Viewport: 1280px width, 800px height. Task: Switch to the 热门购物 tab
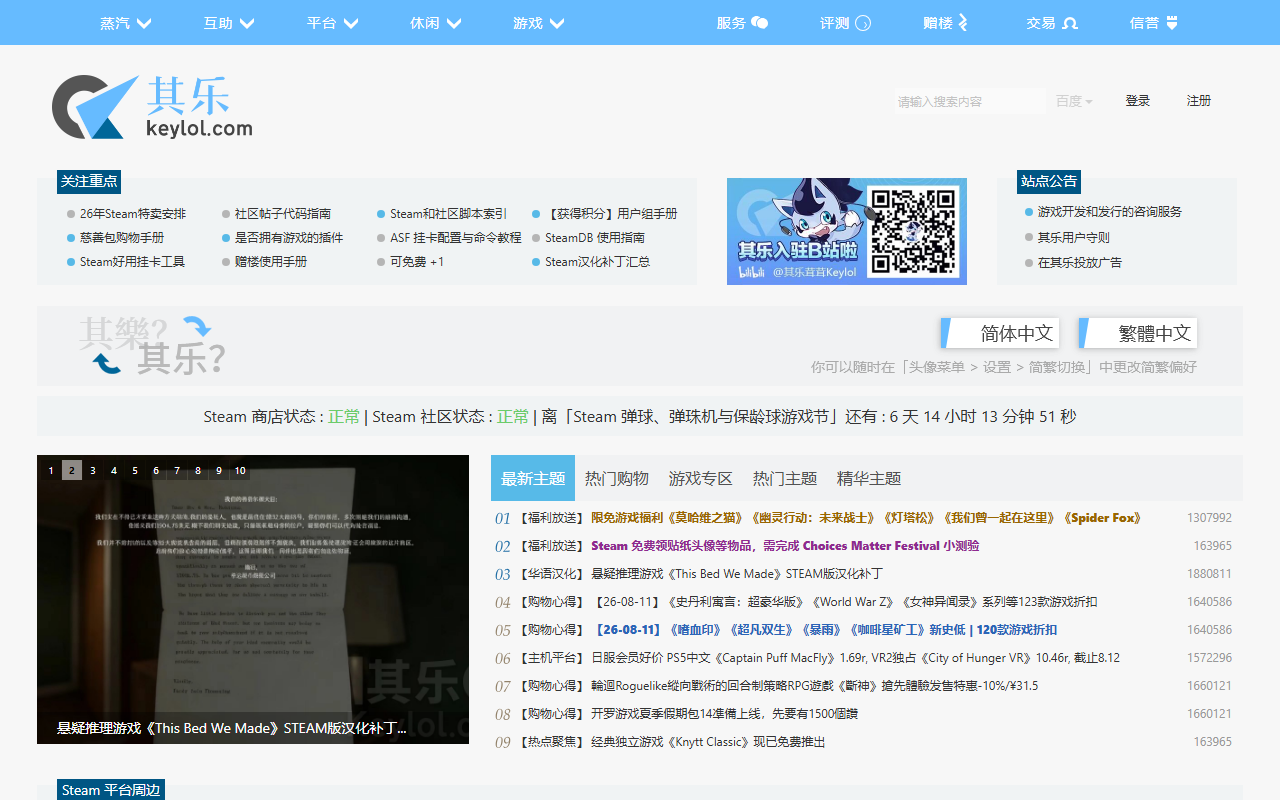pyautogui.click(x=617, y=478)
